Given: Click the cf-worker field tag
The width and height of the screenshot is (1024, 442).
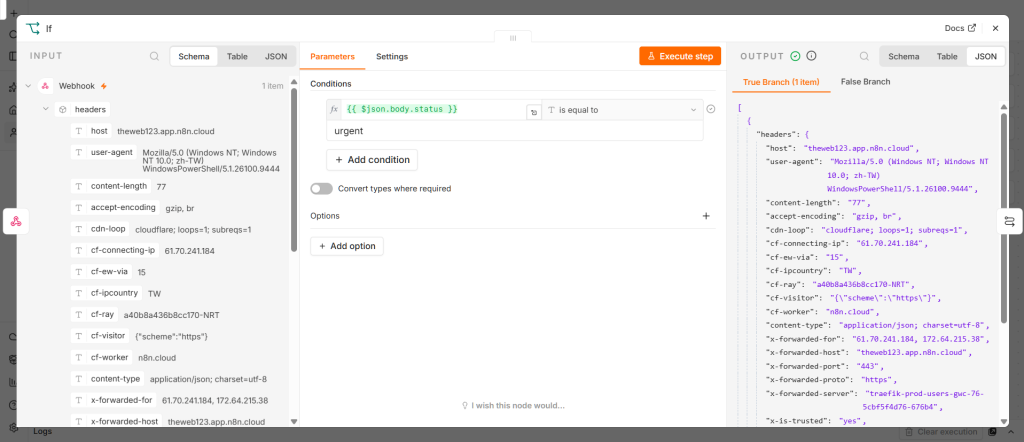Looking at the screenshot, I should pyautogui.click(x=102, y=357).
